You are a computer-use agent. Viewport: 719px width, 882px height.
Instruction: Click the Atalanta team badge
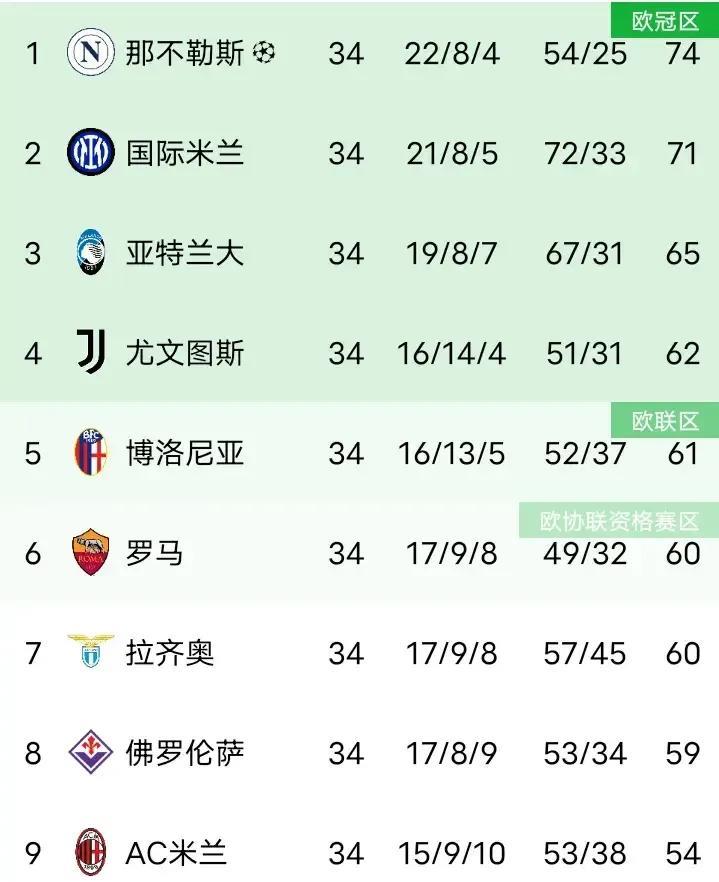pyautogui.click(x=91, y=252)
